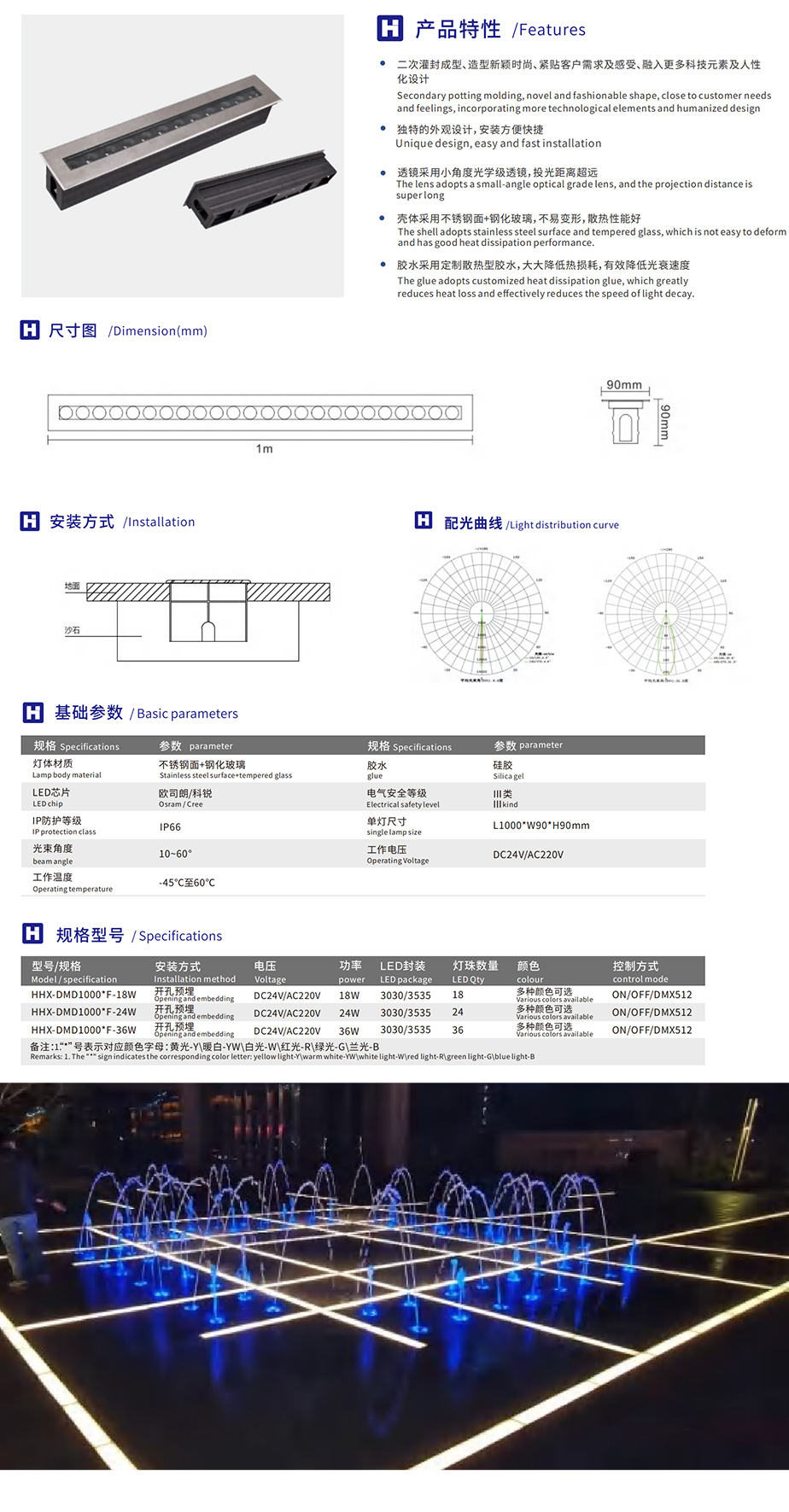Open the blue fountain night scene photo
This screenshot has width=789, height=1512.
pyautogui.click(x=394, y=1276)
